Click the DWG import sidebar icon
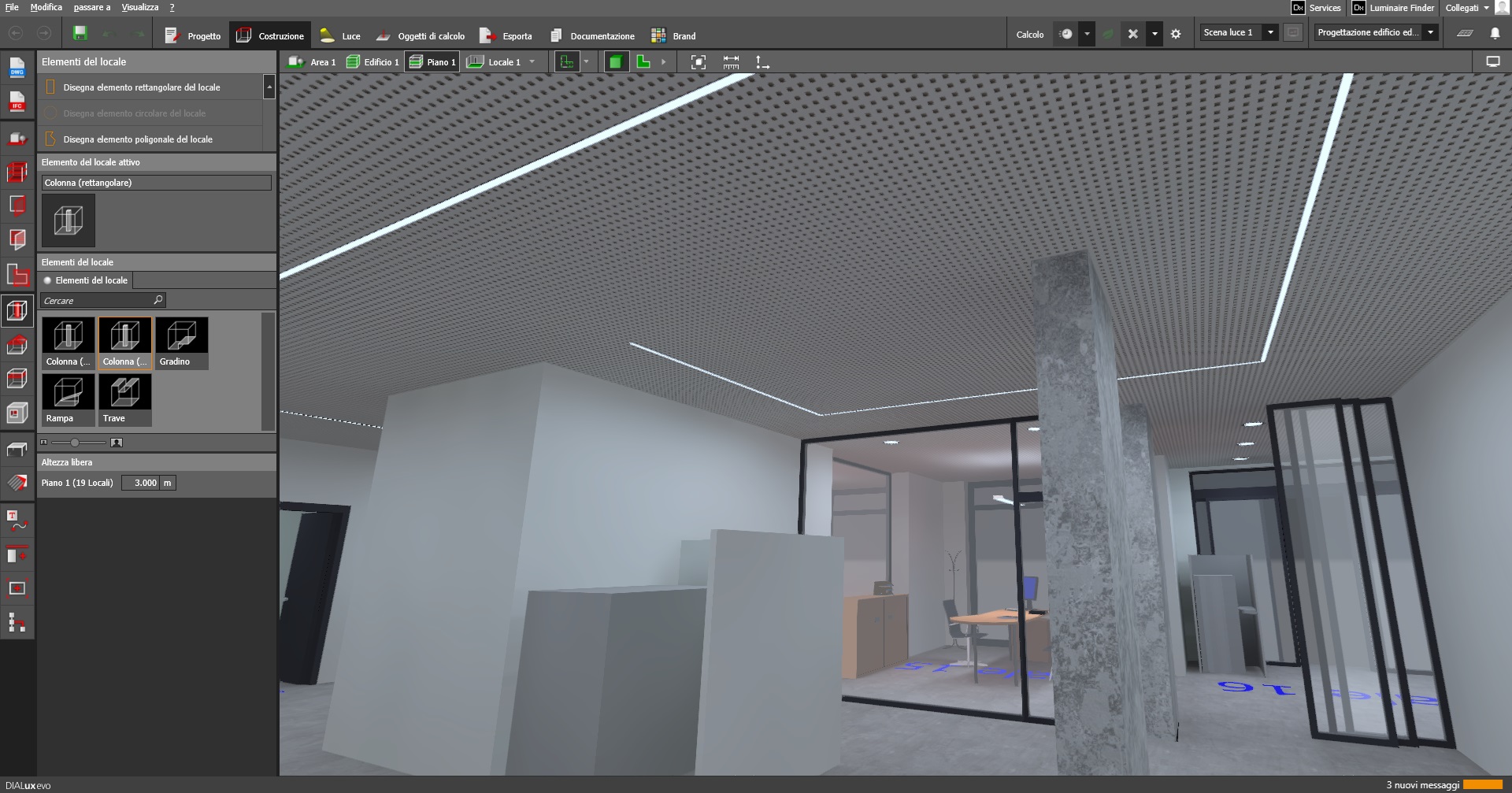 pos(17,69)
